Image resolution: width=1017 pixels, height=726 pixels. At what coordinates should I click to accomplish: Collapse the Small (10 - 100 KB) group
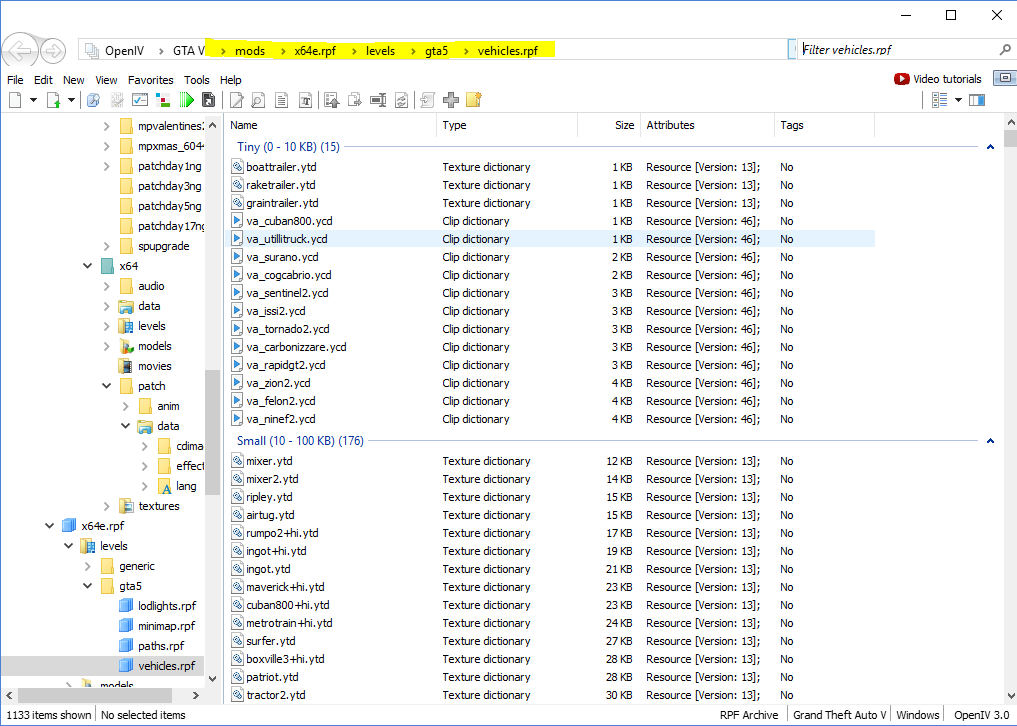990,441
